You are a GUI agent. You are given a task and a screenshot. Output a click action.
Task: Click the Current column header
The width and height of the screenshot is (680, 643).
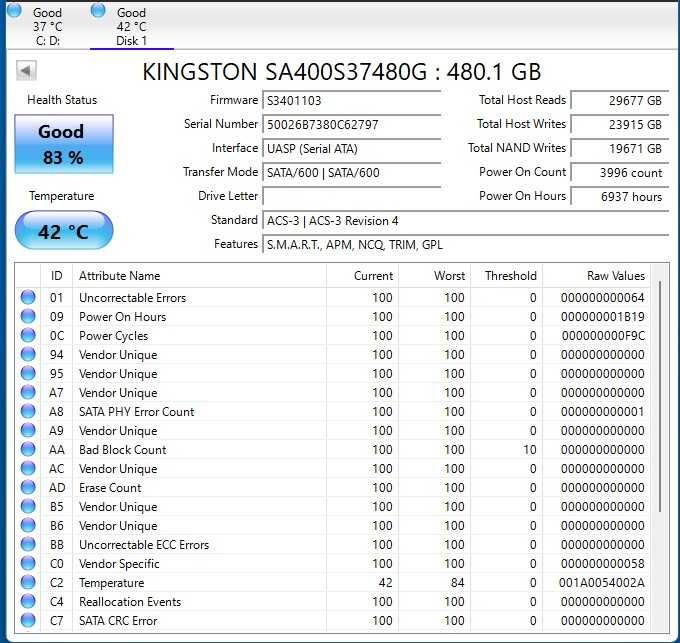363,276
